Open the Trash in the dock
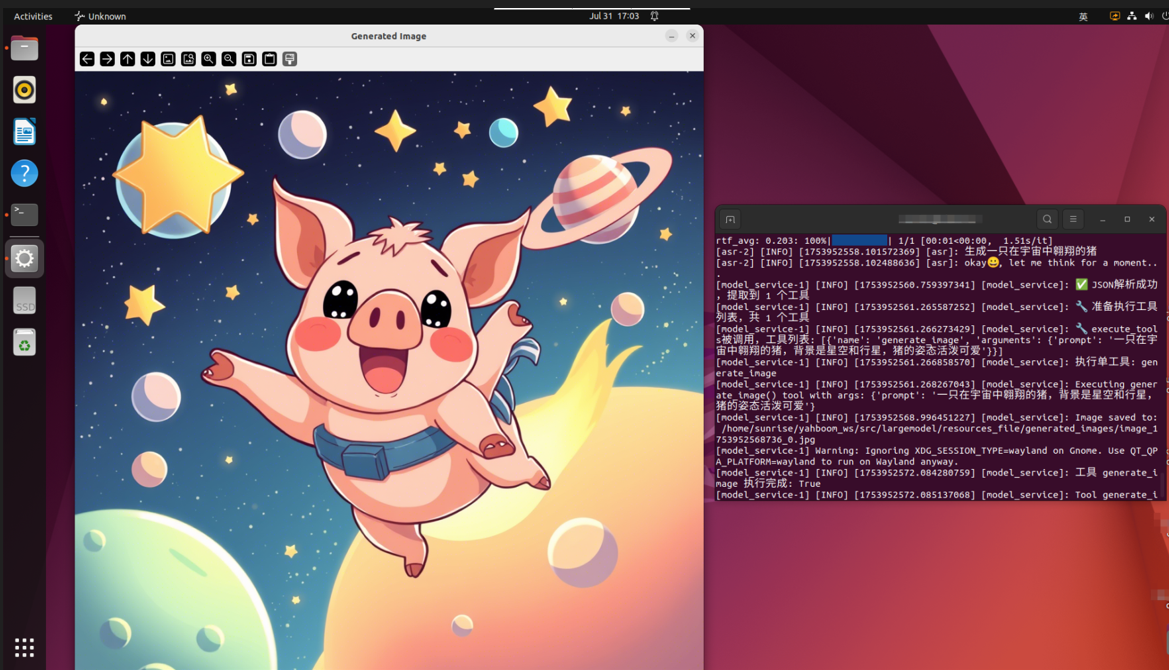1169x670 pixels. 25,343
